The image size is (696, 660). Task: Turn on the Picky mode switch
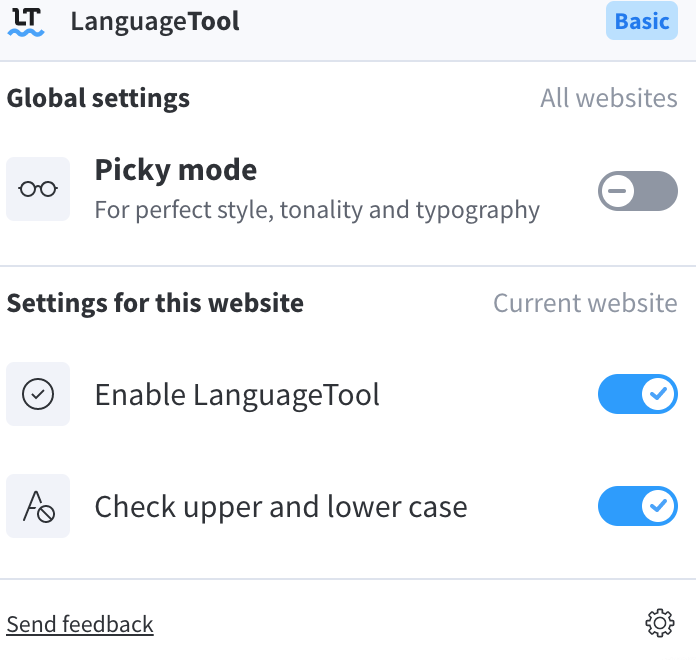tap(637, 191)
